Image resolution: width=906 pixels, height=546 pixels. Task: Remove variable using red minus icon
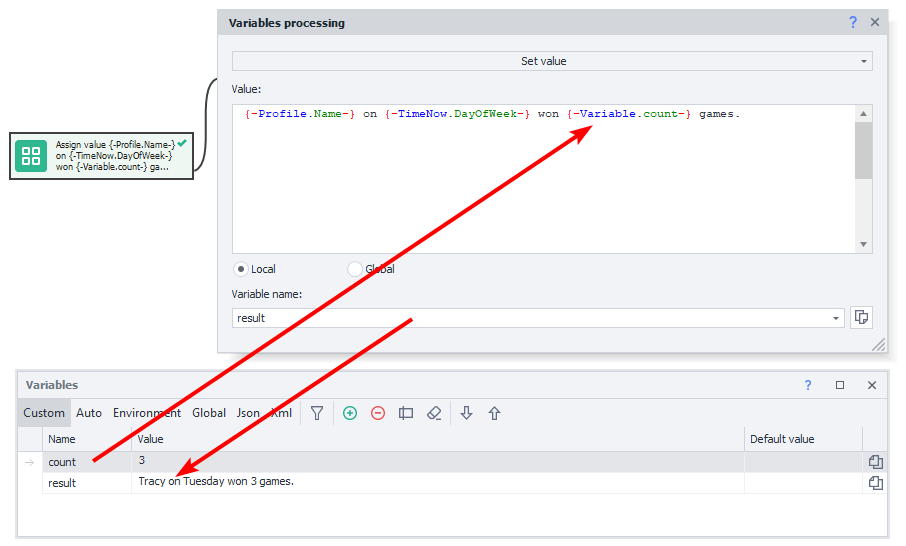coord(378,413)
